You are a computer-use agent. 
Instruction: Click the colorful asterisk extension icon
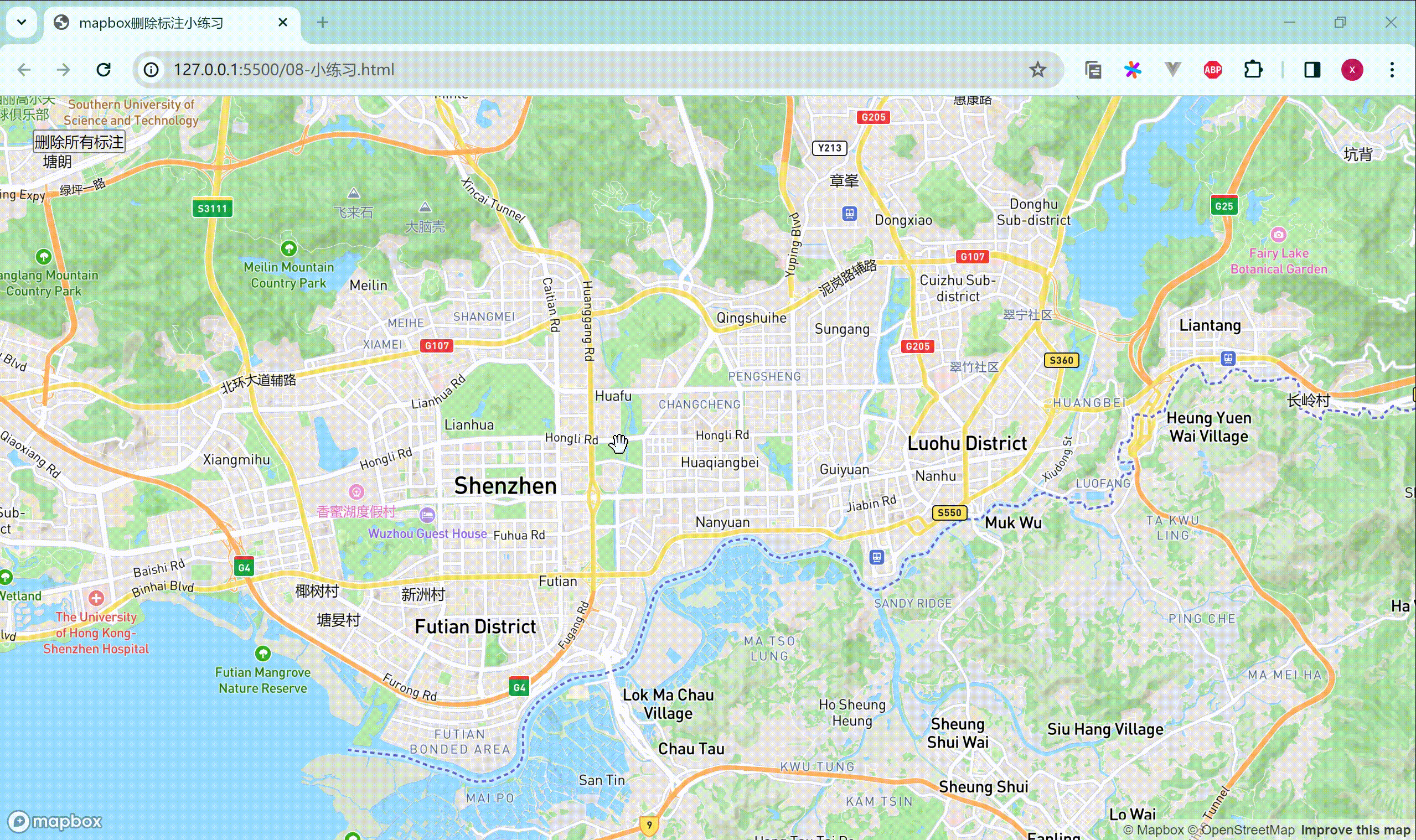tap(1132, 70)
